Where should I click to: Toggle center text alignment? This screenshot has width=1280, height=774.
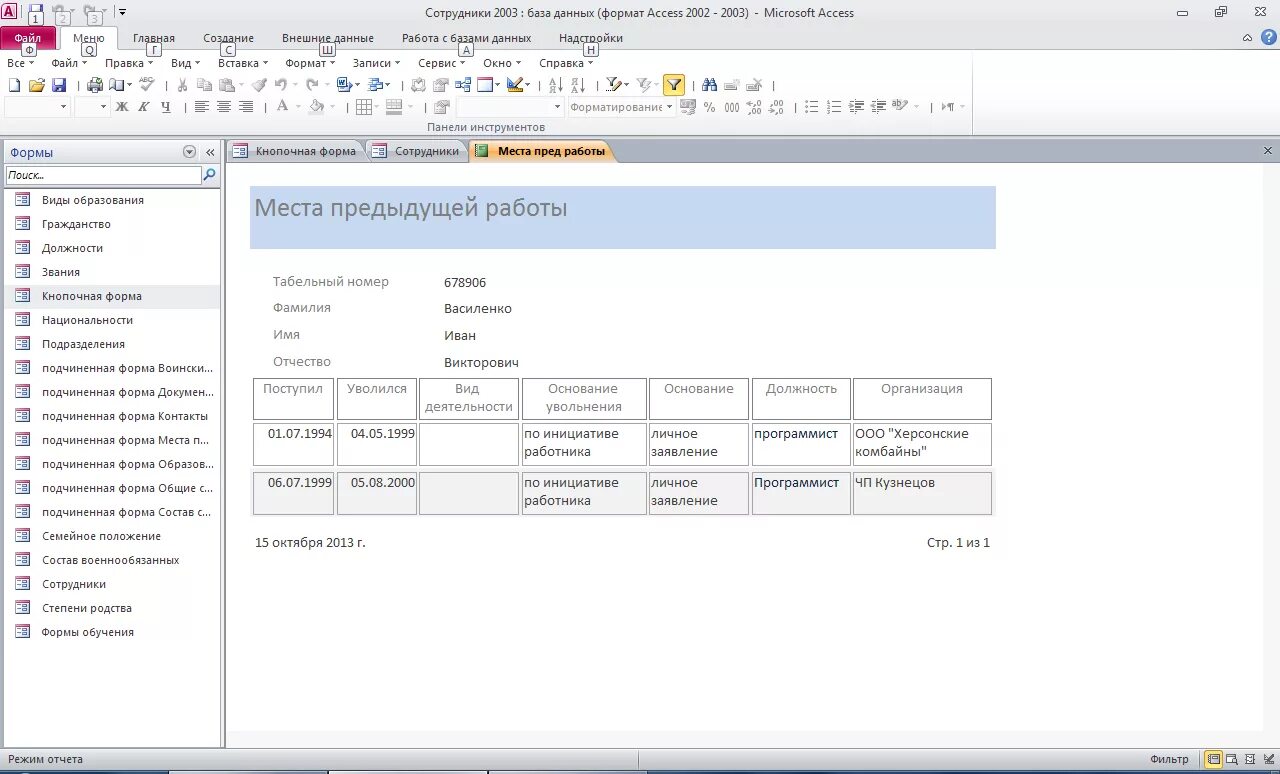pyautogui.click(x=224, y=107)
